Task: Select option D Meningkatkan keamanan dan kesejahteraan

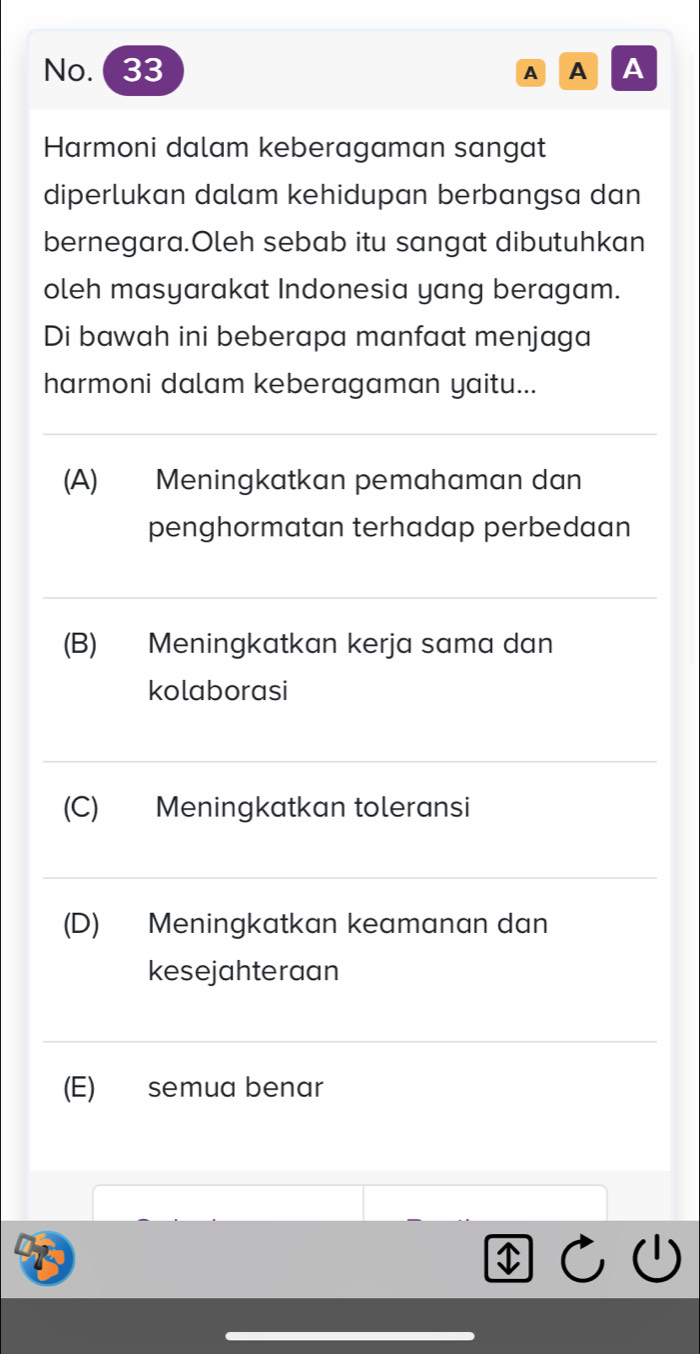Action: click(x=350, y=947)
